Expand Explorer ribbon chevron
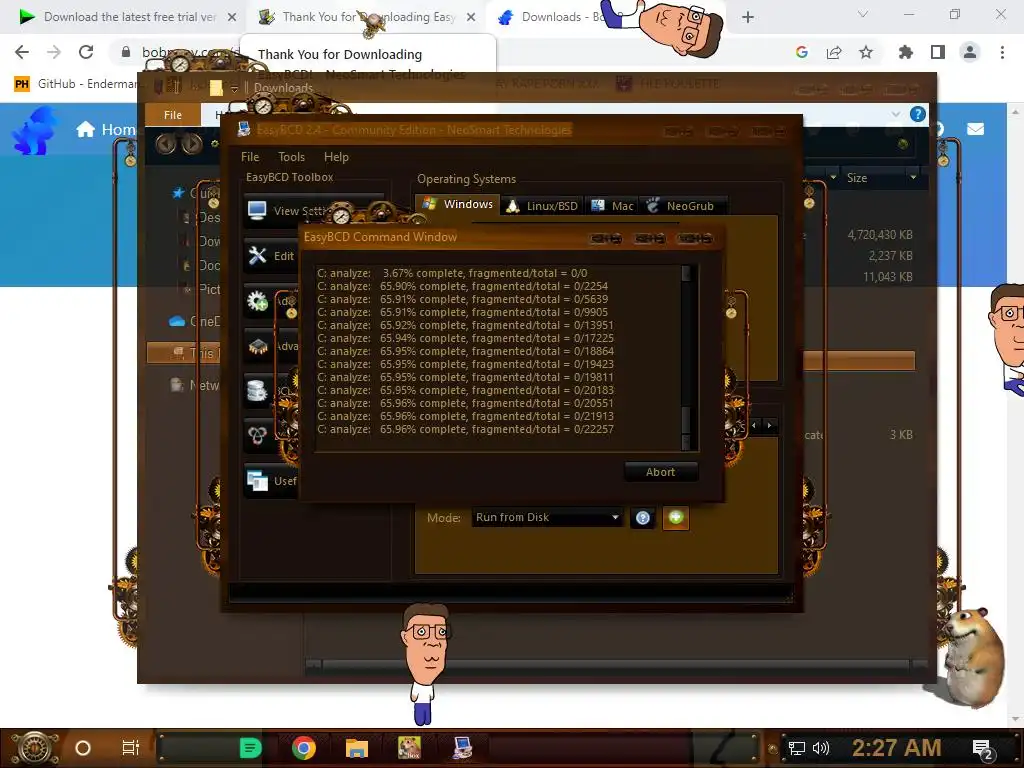Image resolution: width=1024 pixels, height=768 pixels. 895,114
